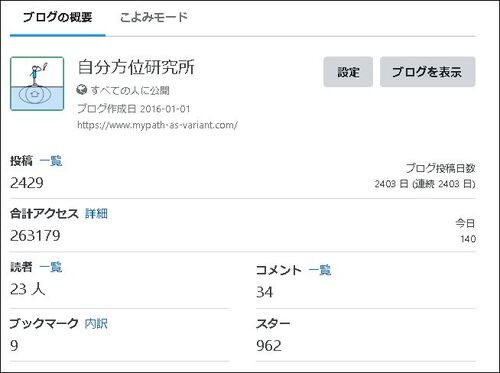Click the blog URL mypath-as-variant.com
The image size is (500, 373).
pos(157,125)
